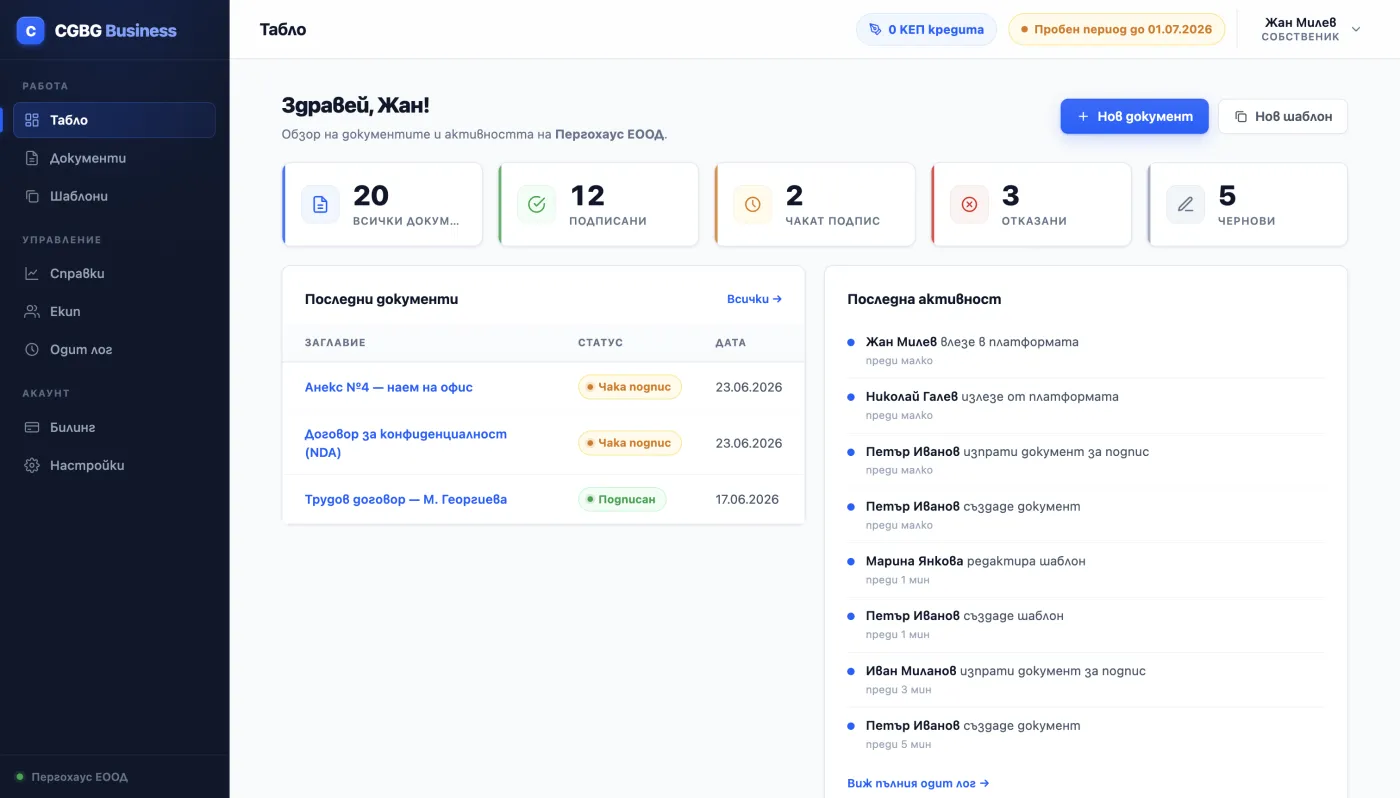1400x798 pixels.
Task: Click the Пробен период до 01.07.2026 badge
Action: 1116,29
